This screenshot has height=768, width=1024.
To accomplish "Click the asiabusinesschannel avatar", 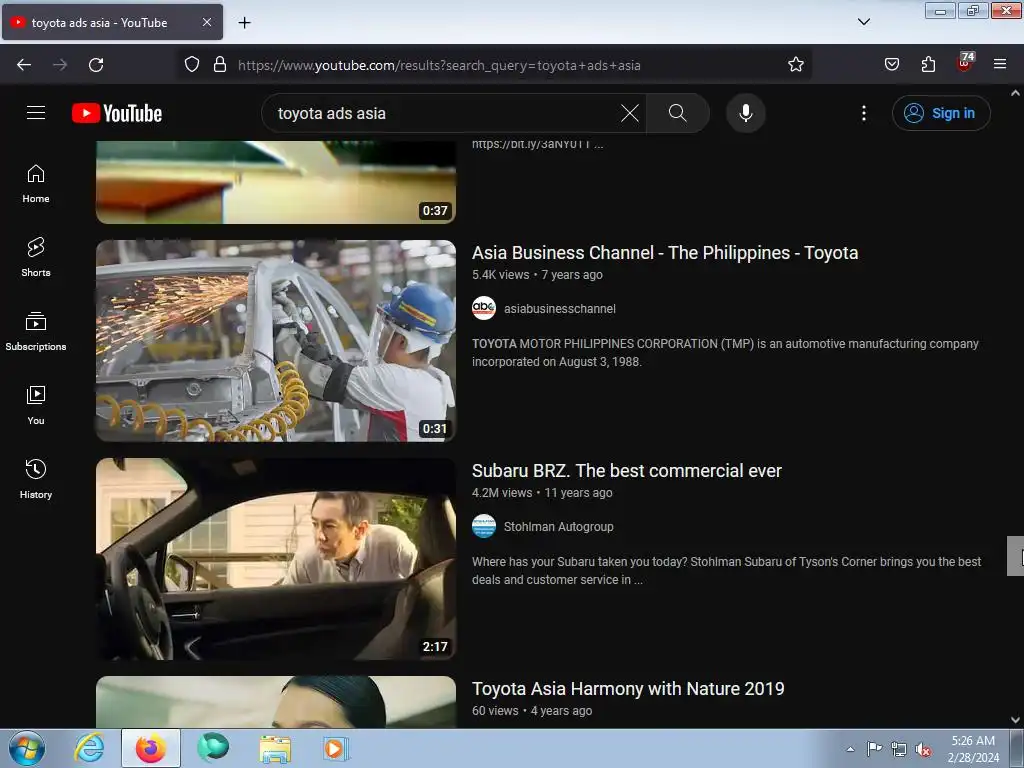I will pyautogui.click(x=484, y=308).
